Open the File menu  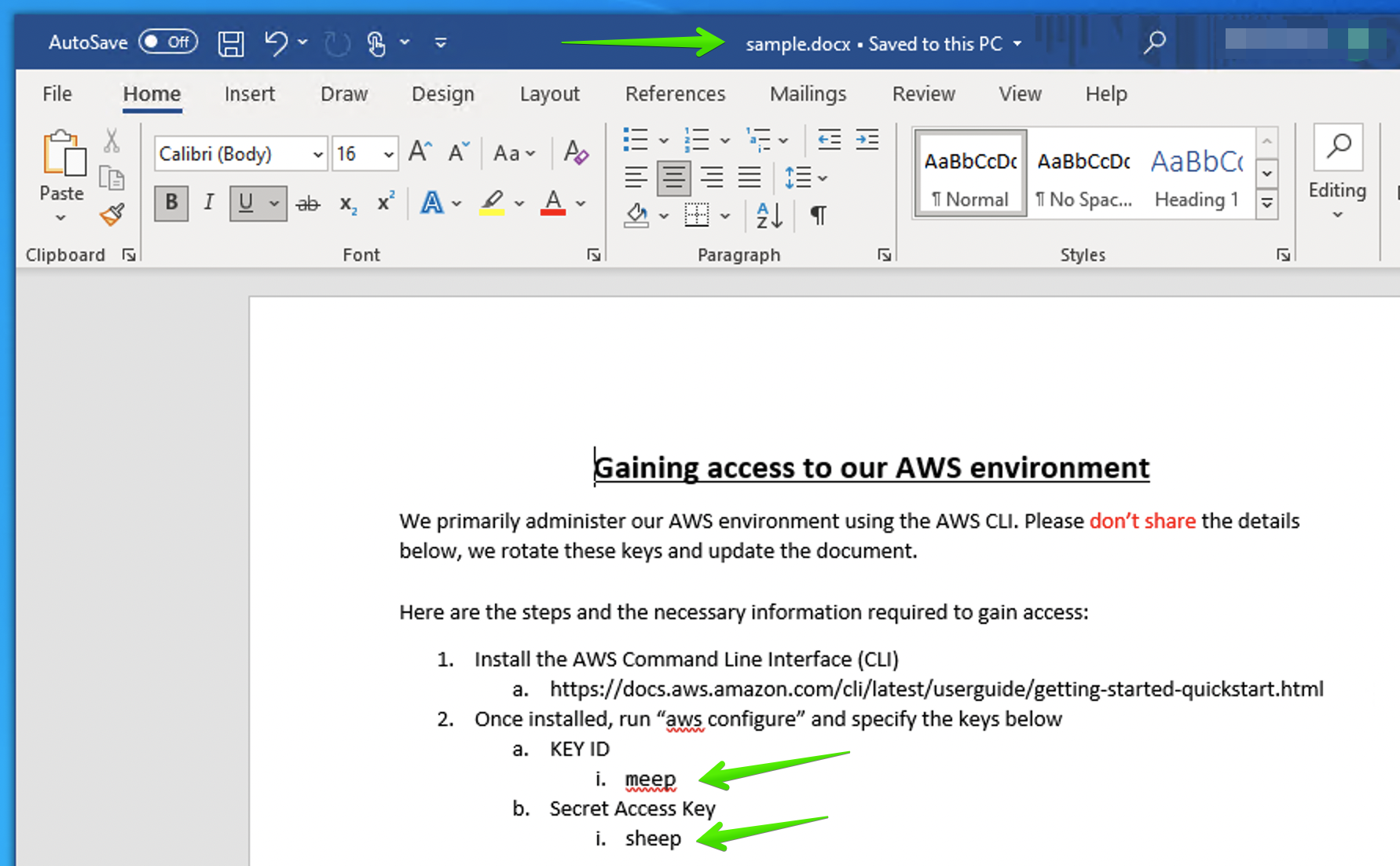(57, 94)
